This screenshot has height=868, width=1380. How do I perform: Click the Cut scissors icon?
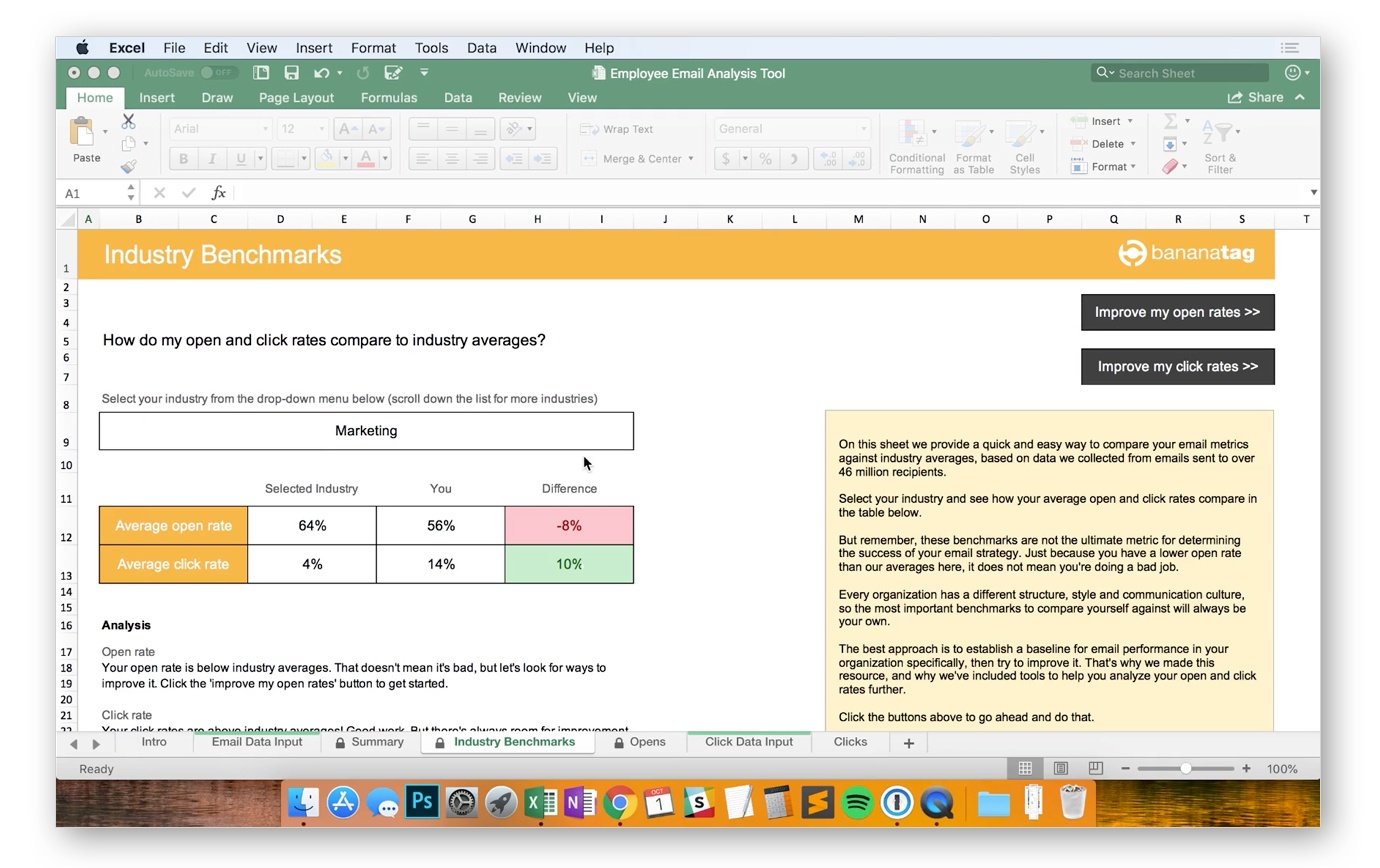coord(128,121)
